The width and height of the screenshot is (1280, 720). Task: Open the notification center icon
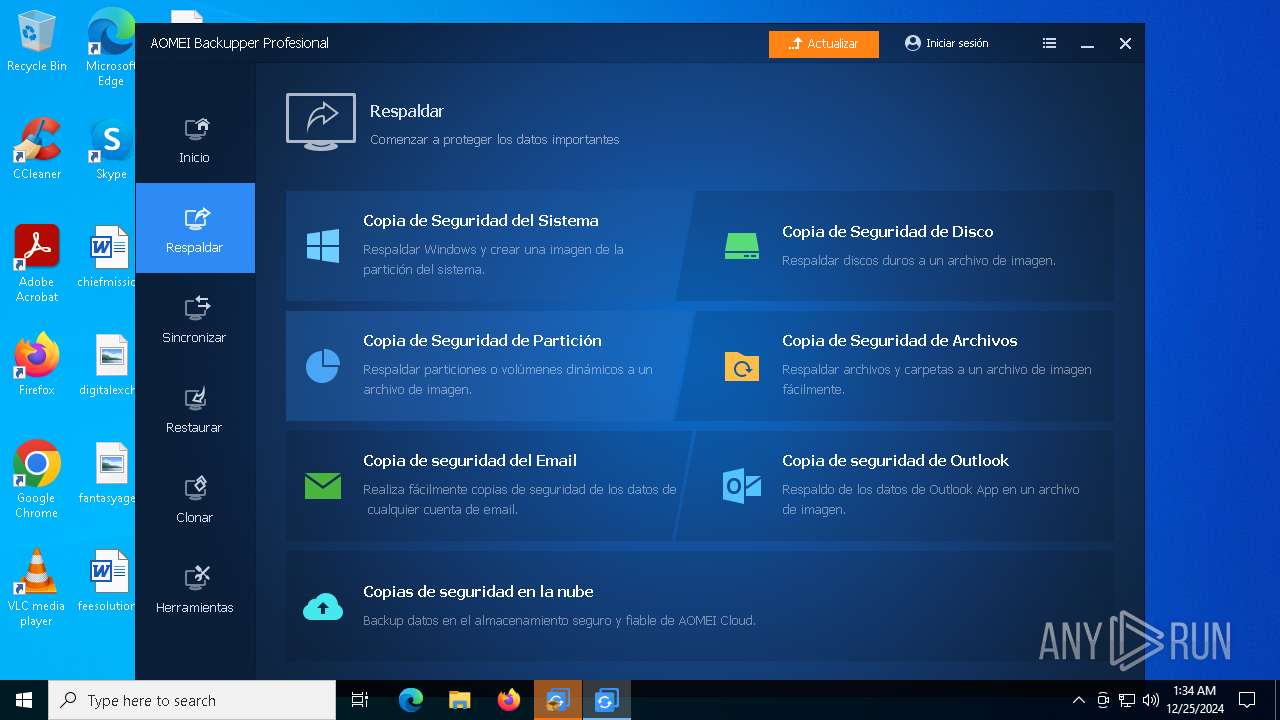point(1247,700)
